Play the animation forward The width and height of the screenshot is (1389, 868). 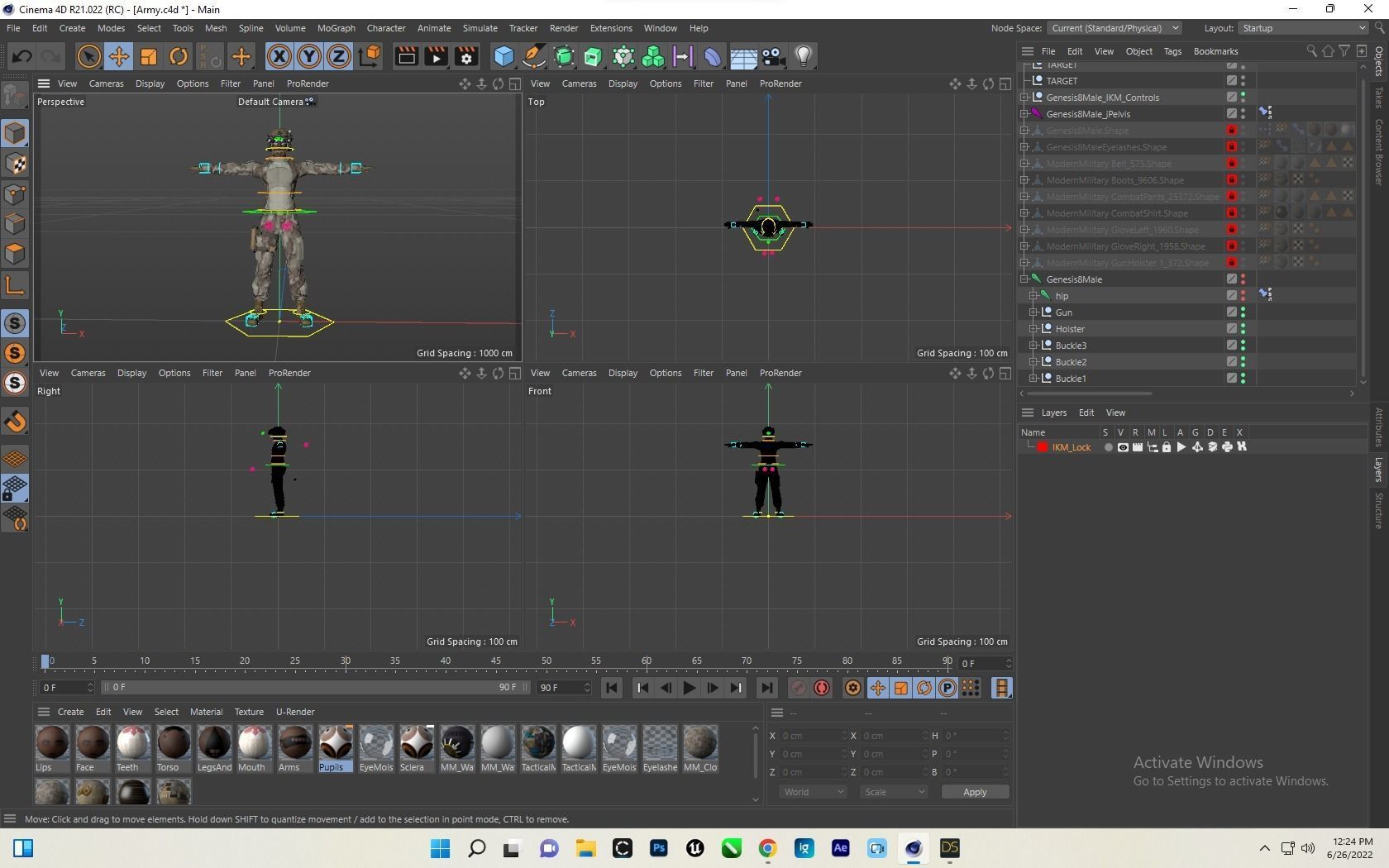coord(689,688)
